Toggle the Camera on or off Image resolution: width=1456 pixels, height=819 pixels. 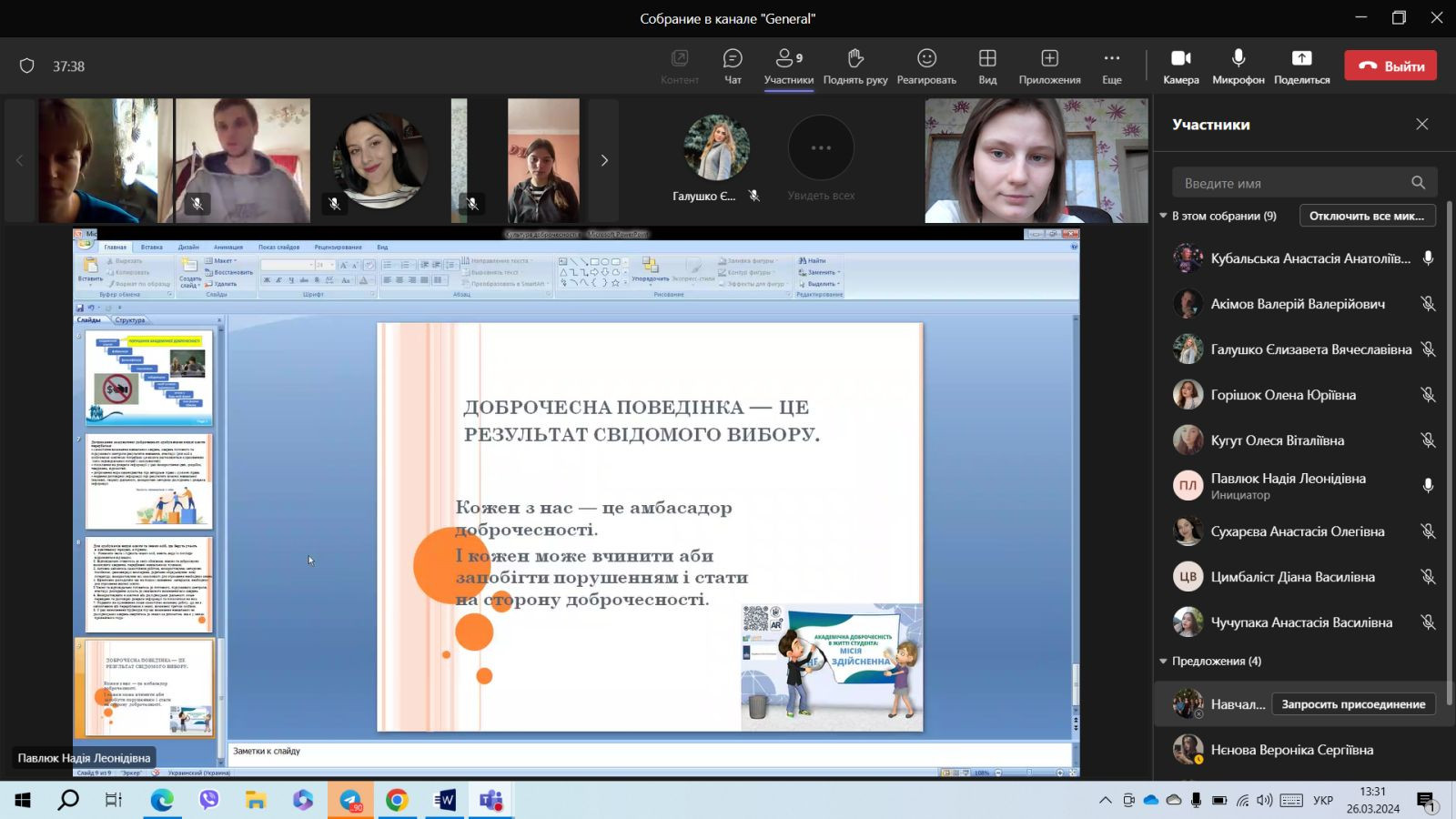tap(1180, 66)
